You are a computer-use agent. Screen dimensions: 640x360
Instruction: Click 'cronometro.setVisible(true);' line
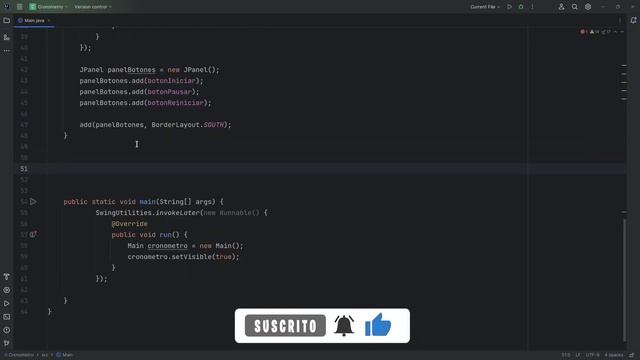point(183,257)
